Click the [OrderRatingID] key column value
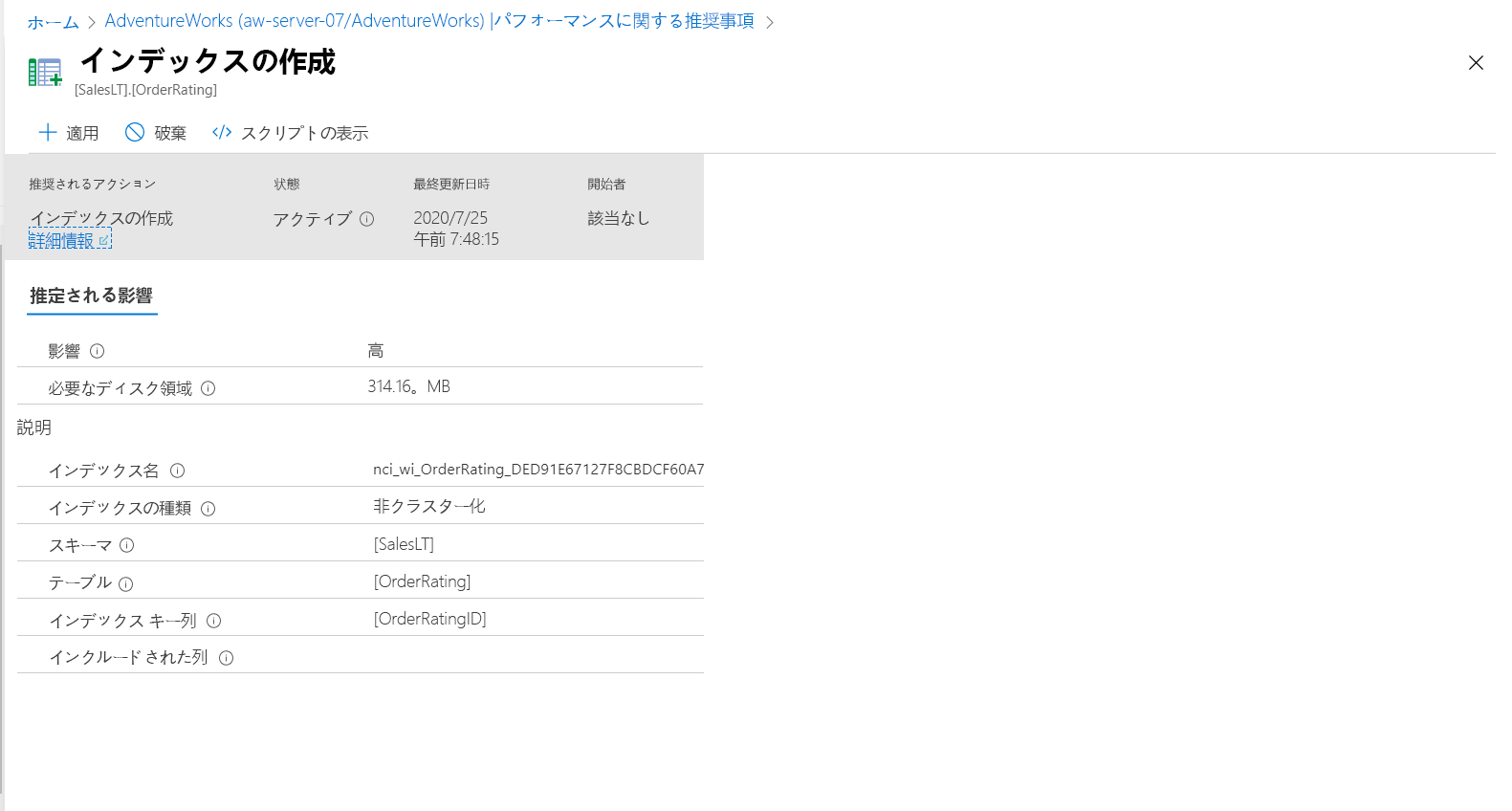This screenshot has width=1512, height=811. [429, 619]
